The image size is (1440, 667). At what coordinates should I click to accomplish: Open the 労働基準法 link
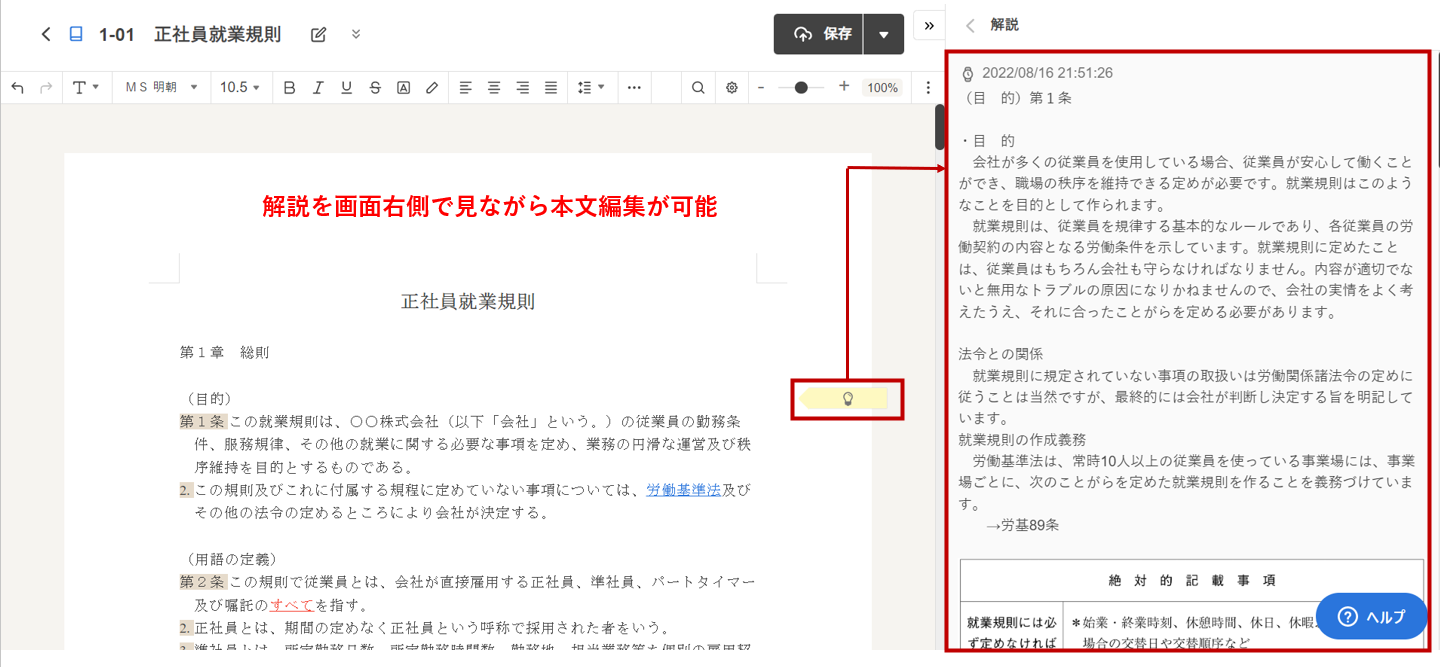coord(683,490)
